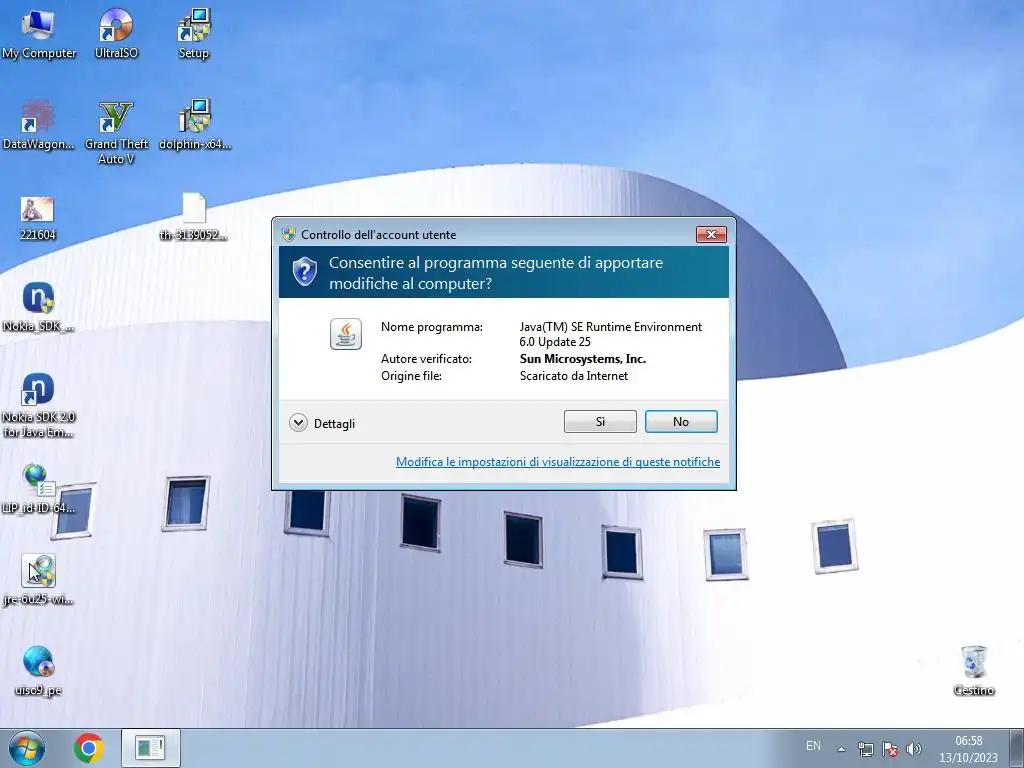Activate the pinned taskbar program window
The width and height of the screenshot is (1024, 768).
[x=150, y=748]
